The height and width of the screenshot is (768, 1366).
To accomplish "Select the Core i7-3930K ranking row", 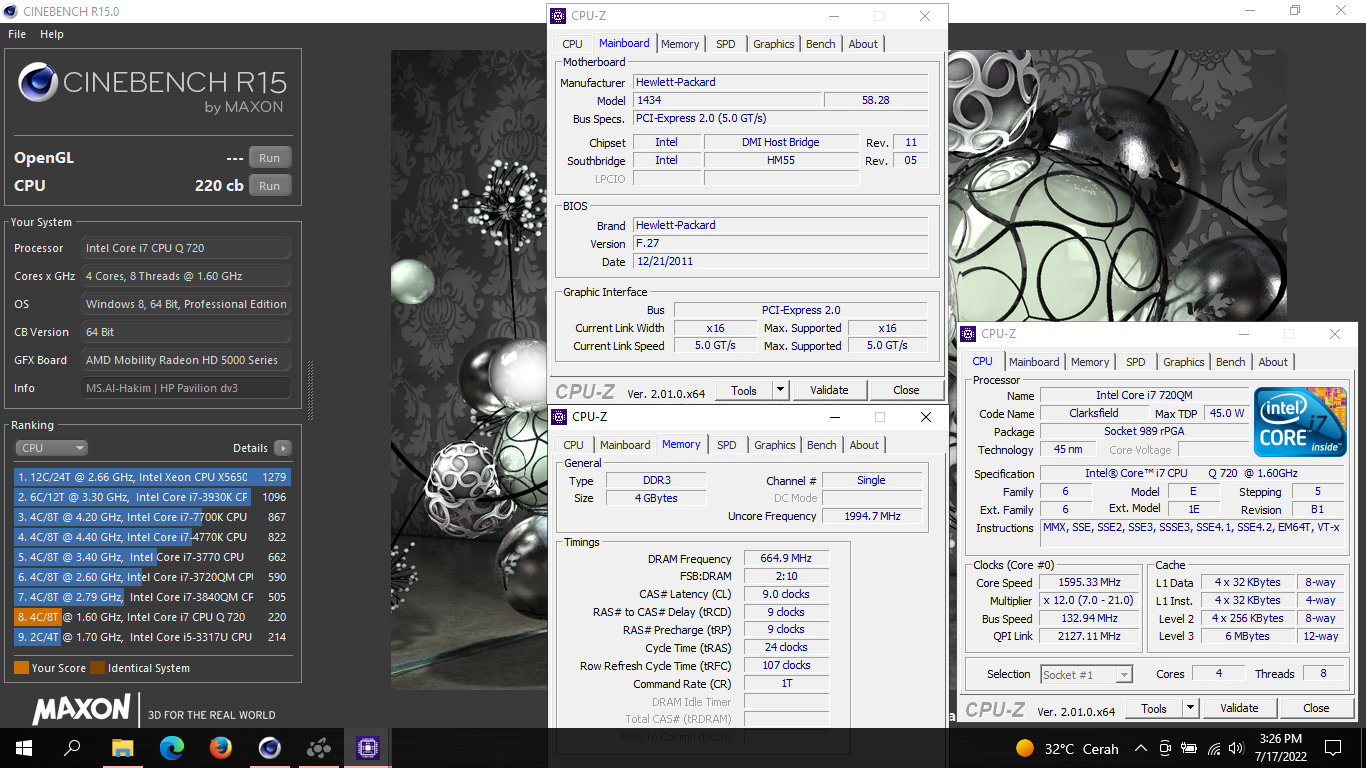I will (153, 497).
